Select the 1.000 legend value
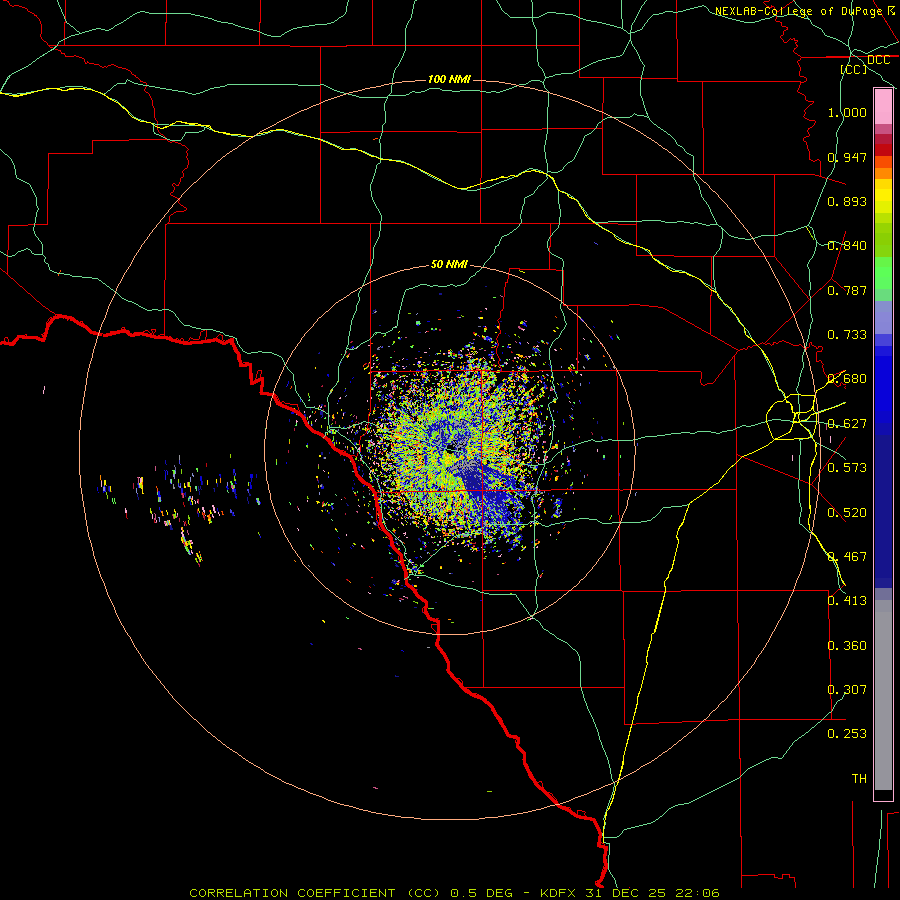 pos(847,112)
